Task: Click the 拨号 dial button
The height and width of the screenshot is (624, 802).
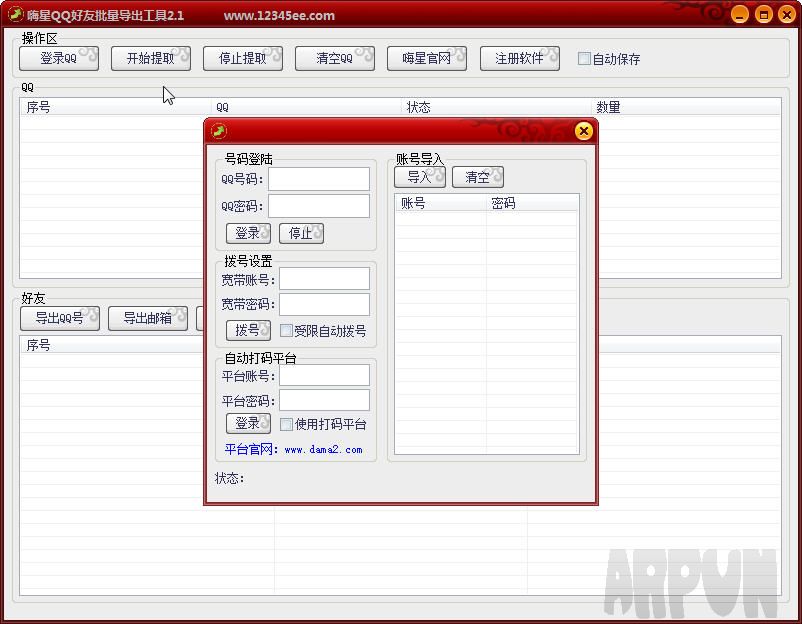Action: pyautogui.click(x=249, y=330)
